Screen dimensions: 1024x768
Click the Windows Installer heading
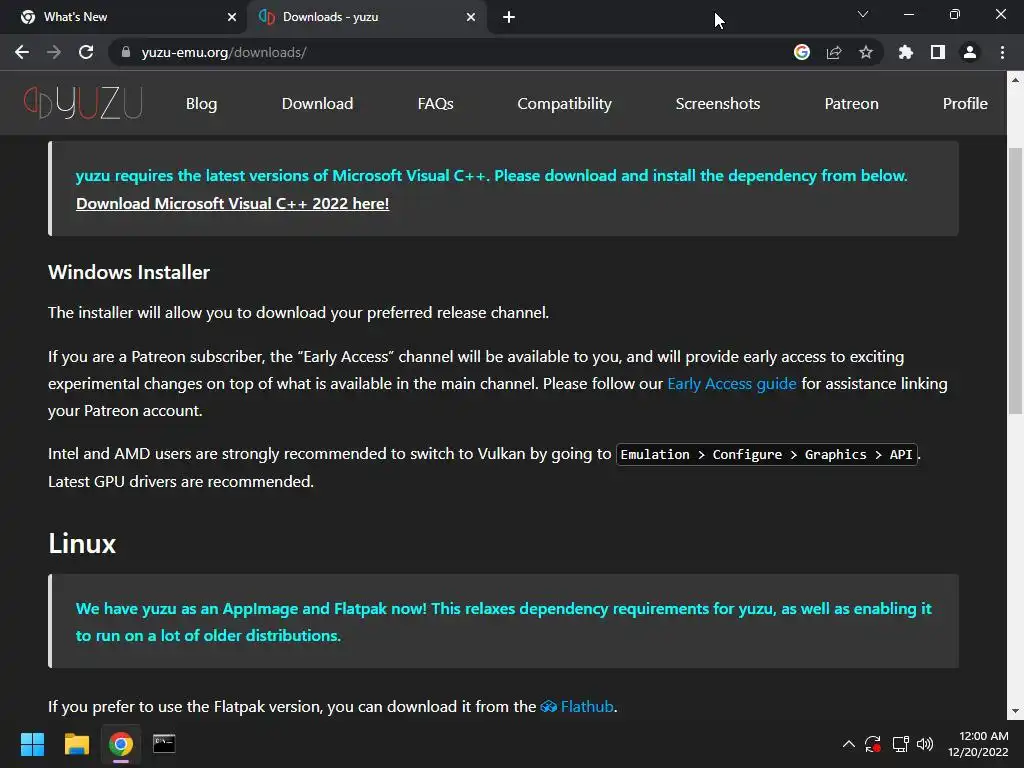tap(129, 272)
